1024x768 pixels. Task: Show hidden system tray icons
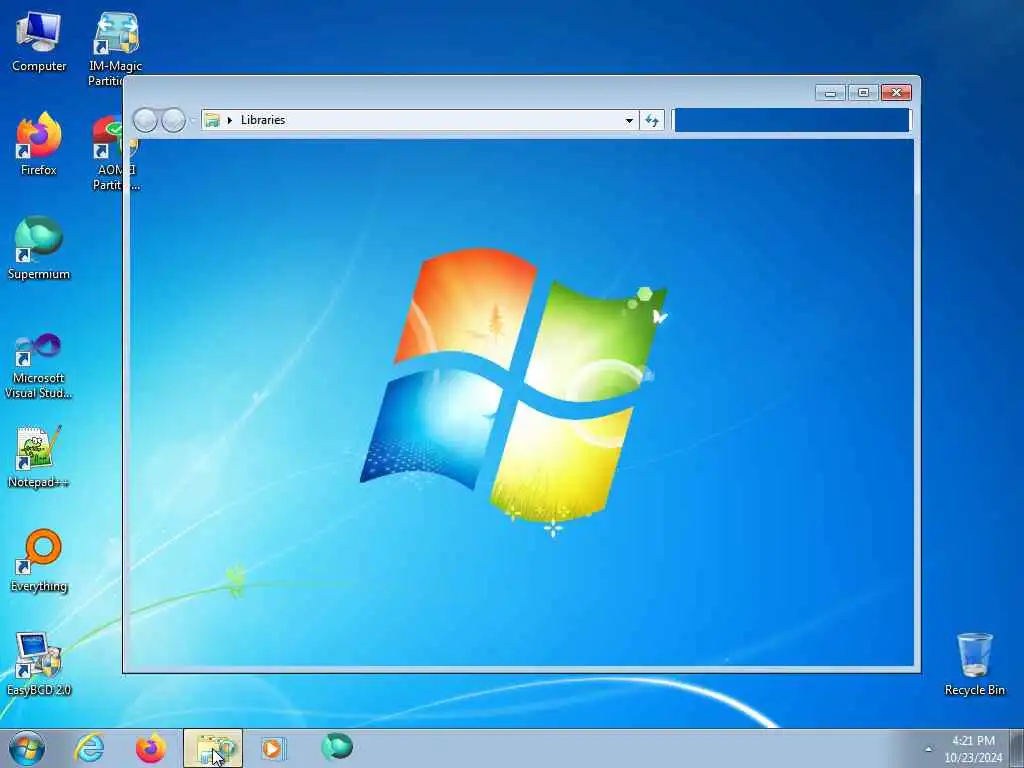[928, 749]
